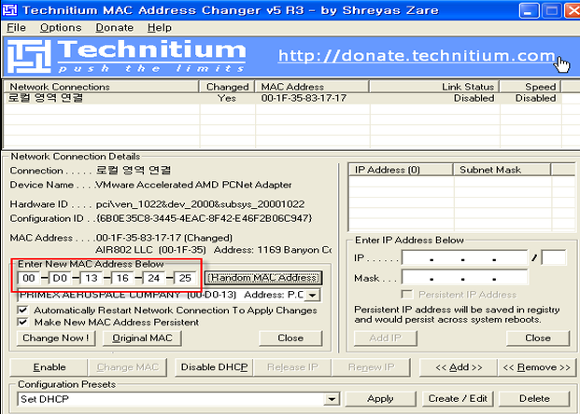Open the Help menu
Image resolution: width=580 pixels, height=414 pixels.
click(x=159, y=28)
